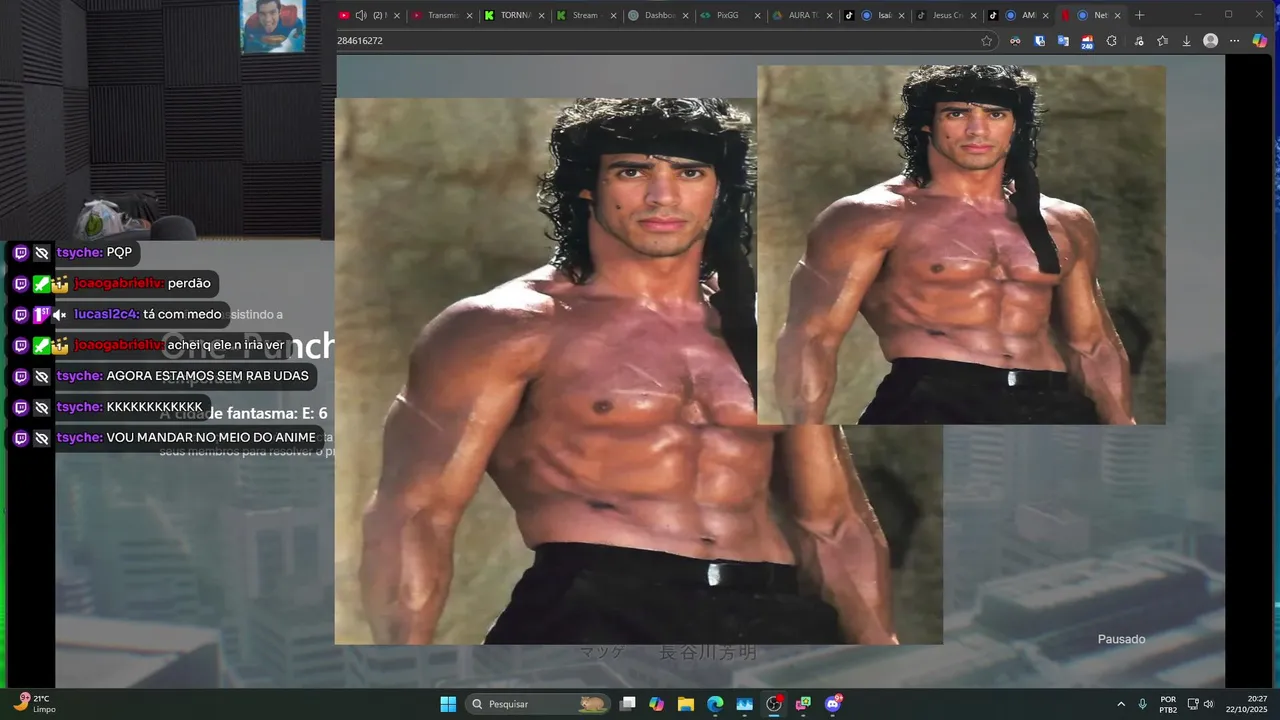Click the Twitch icon beside 'PQP' message
The image size is (1280, 720).
pyautogui.click(x=20, y=253)
